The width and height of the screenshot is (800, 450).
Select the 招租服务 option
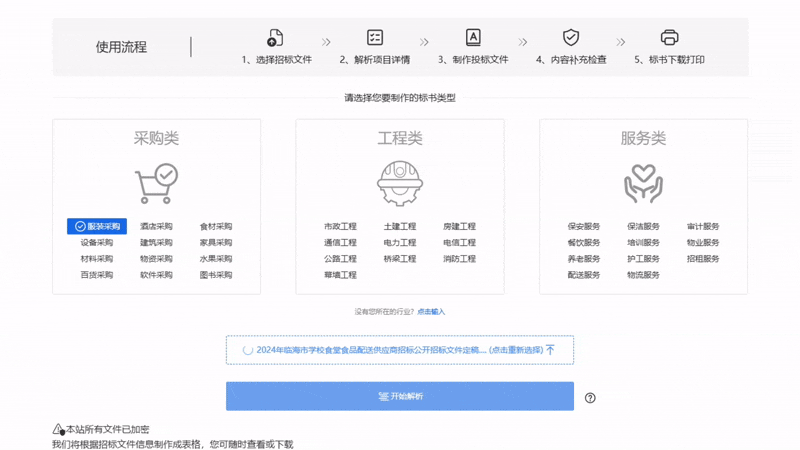[x=703, y=259]
